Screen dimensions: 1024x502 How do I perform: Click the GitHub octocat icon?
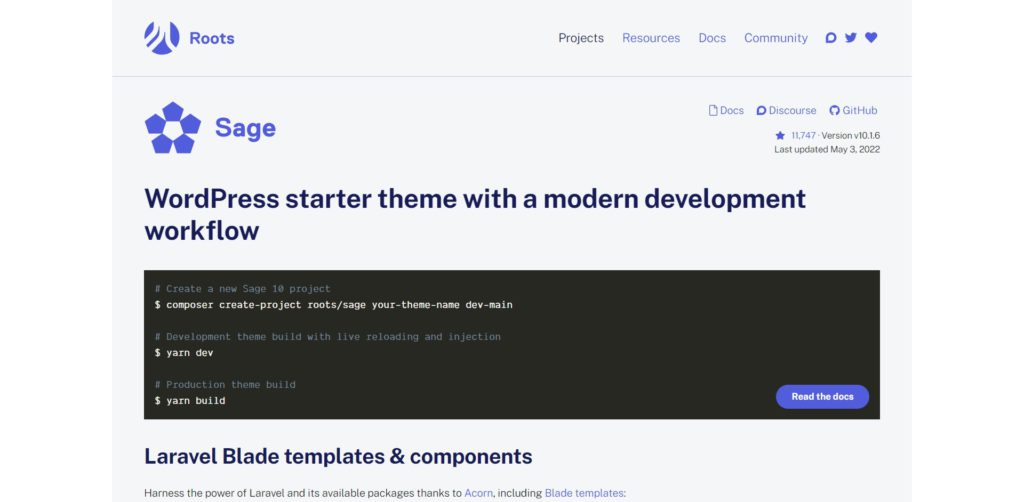point(834,110)
